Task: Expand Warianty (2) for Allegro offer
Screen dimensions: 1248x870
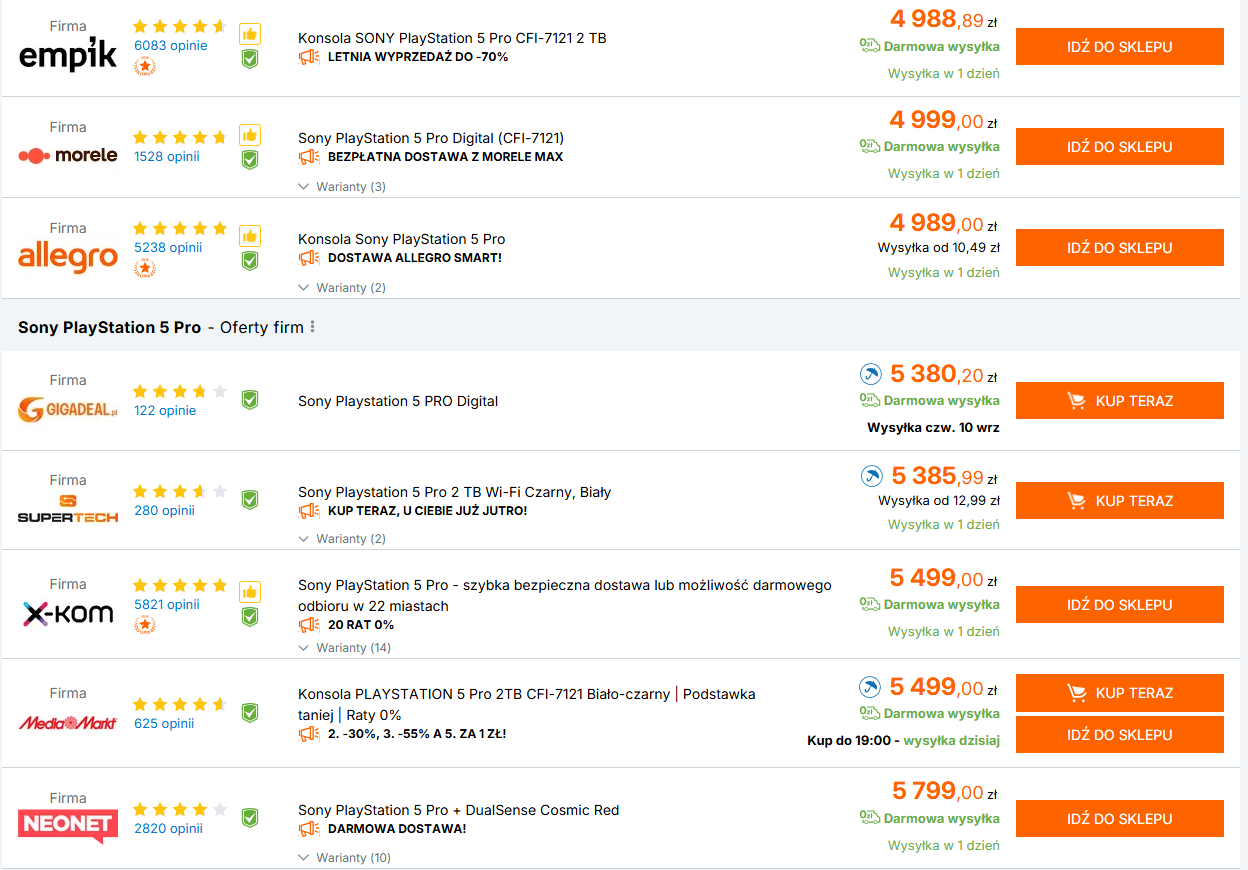Action: [342, 288]
